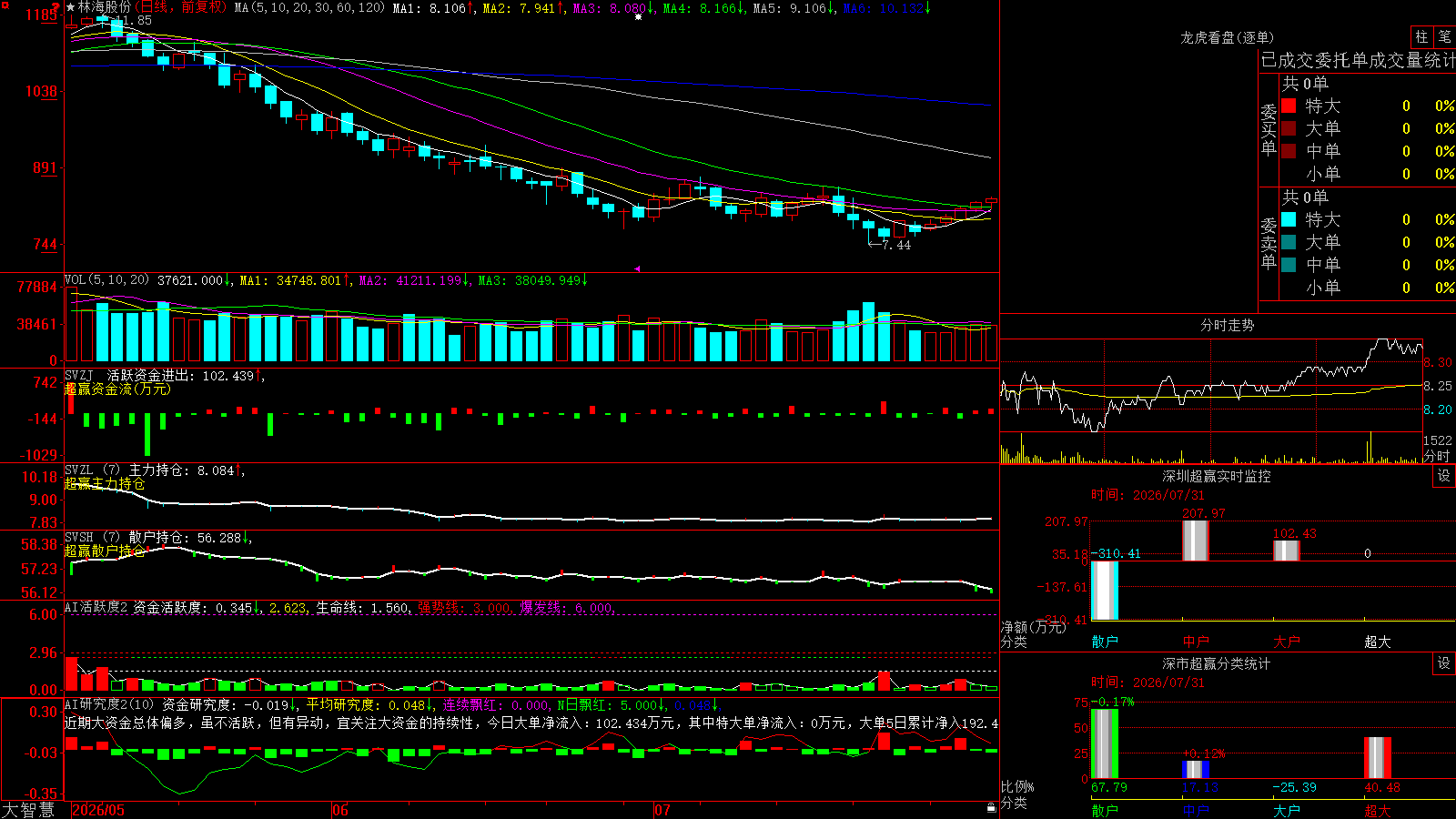This screenshot has height=819, width=1456.
Task: Click the dark red 中单 buy-order swatch
Action: (1289, 150)
